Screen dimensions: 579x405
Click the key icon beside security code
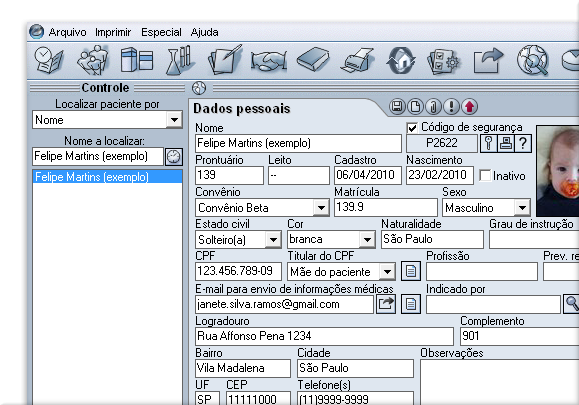tap(488, 143)
